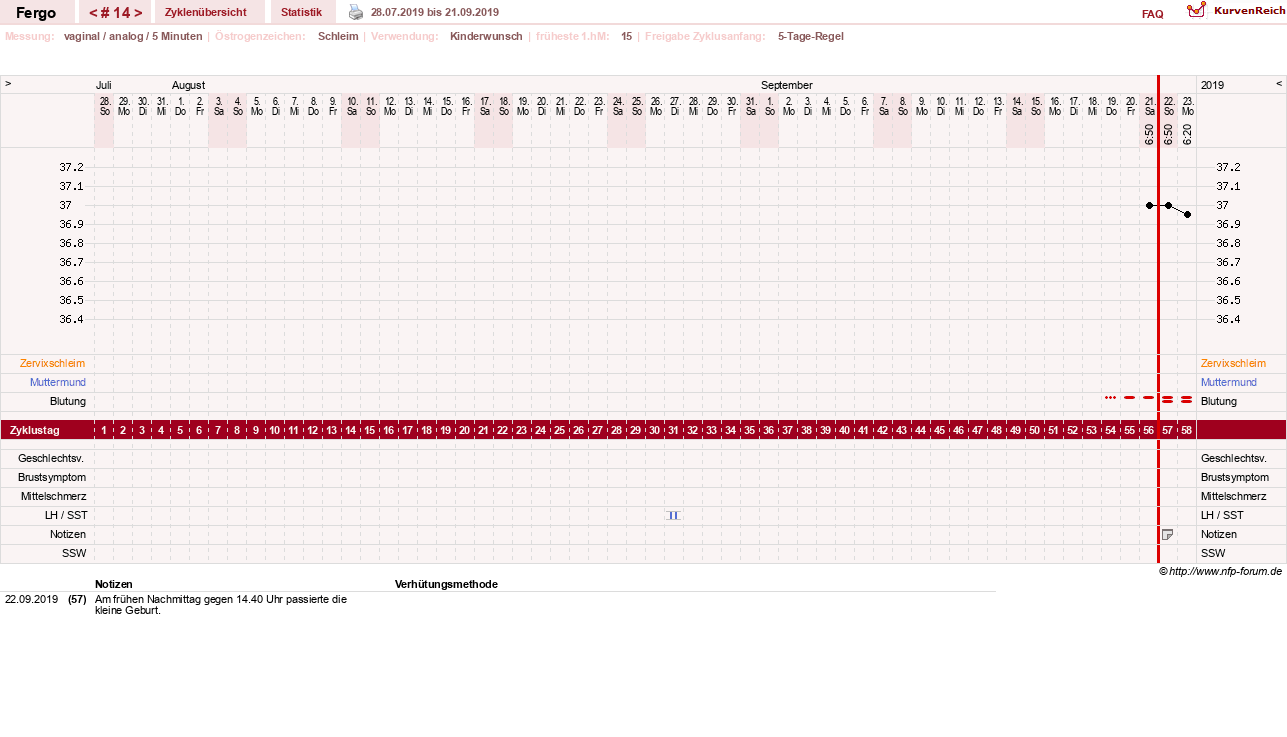Click the left Notizen row label
The image size is (1287, 737).
point(68,534)
